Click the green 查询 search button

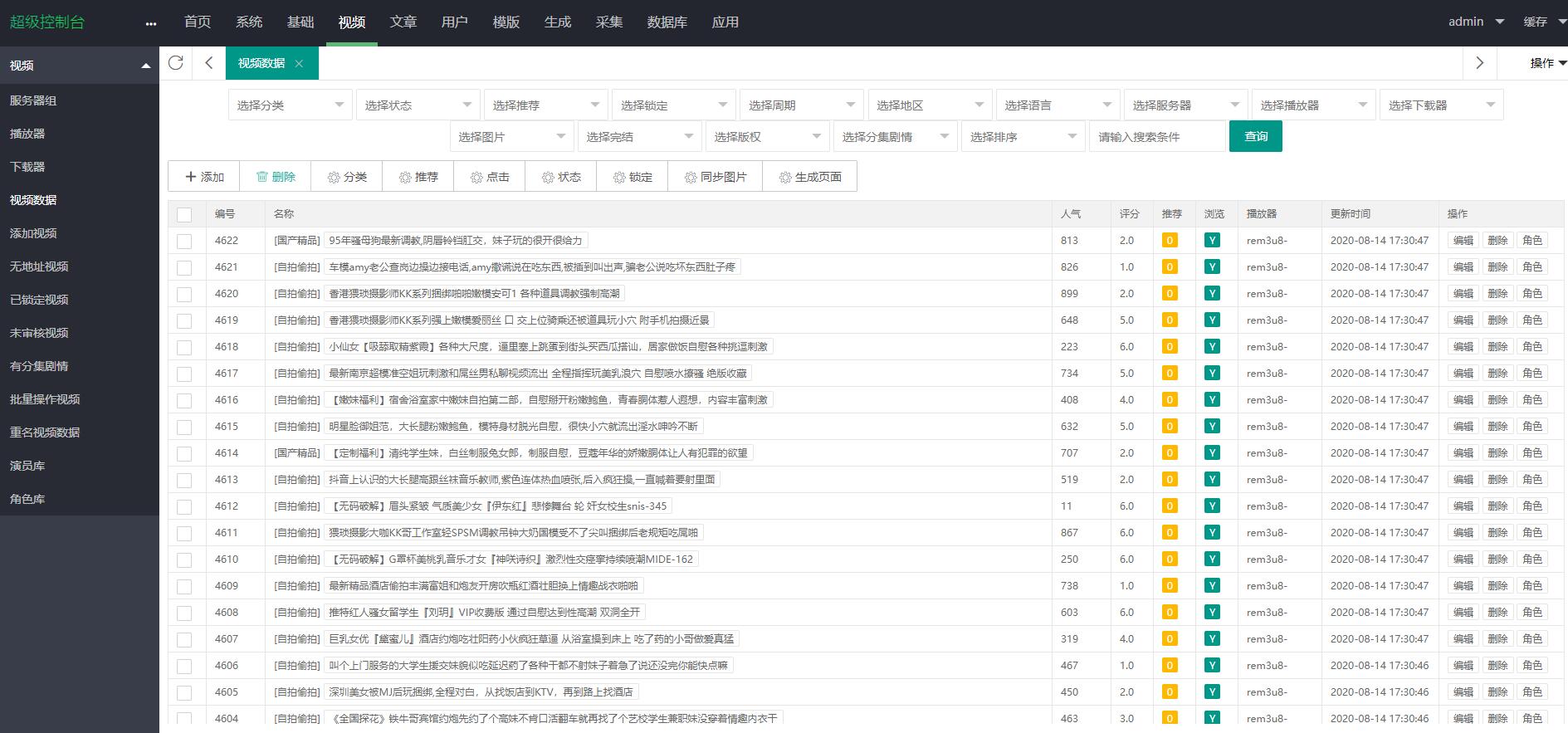[1255, 136]
